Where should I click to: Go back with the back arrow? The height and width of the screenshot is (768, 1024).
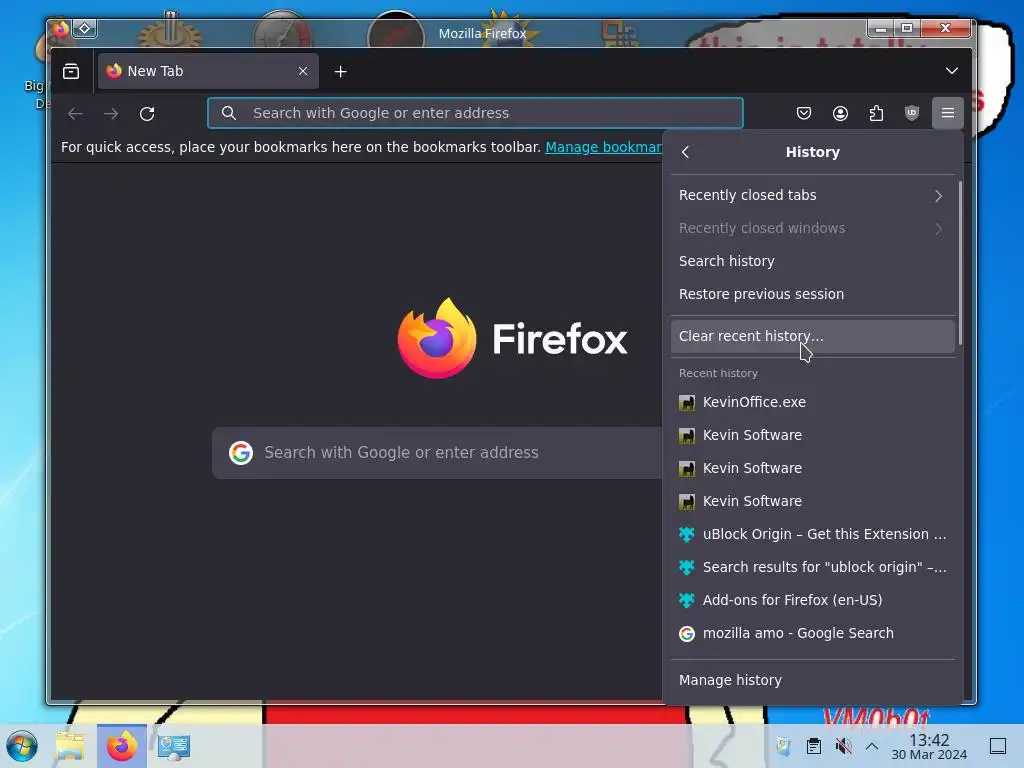[x=75, y=114]
